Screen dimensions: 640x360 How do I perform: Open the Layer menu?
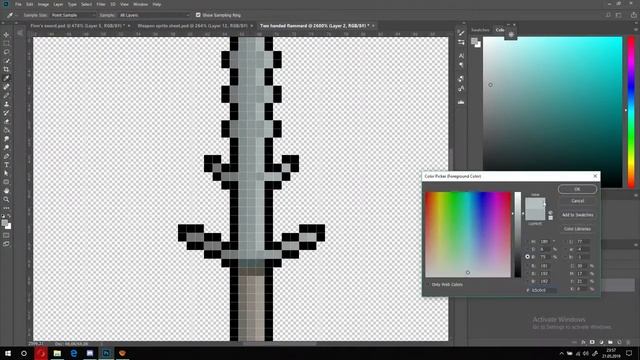(58, 4)
